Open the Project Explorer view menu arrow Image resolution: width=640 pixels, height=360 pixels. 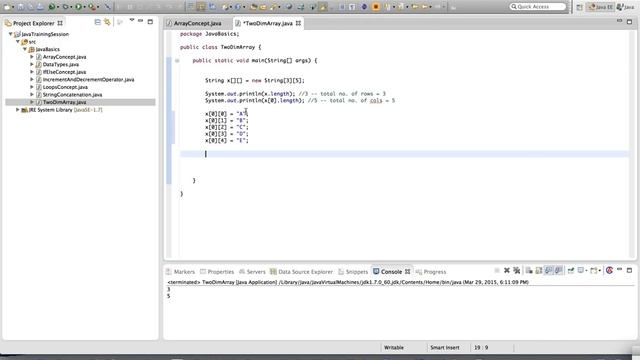(x=131, y=20)
